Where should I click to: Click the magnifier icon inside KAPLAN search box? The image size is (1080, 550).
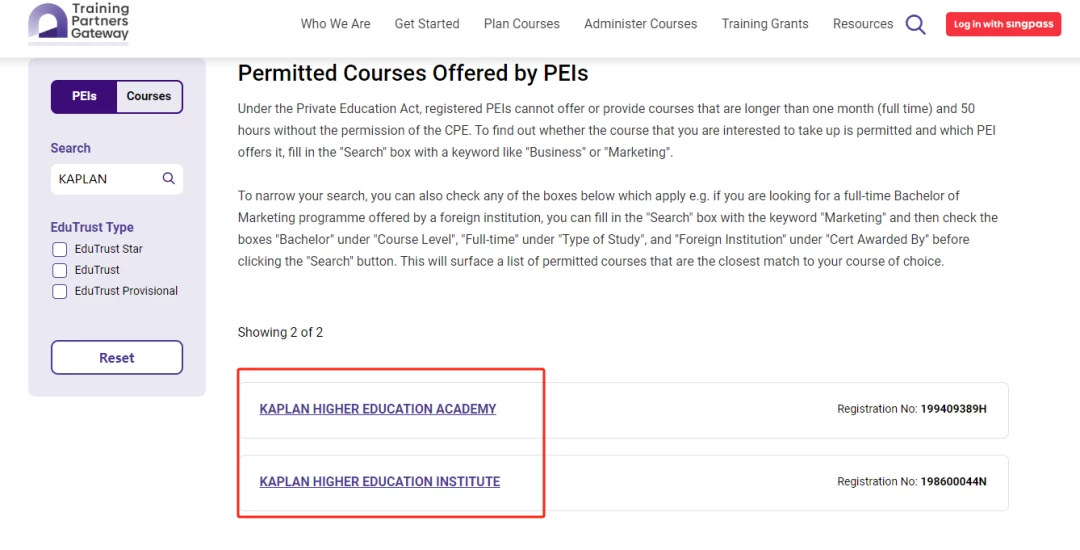pyautogui.click(x=168, y=178)
